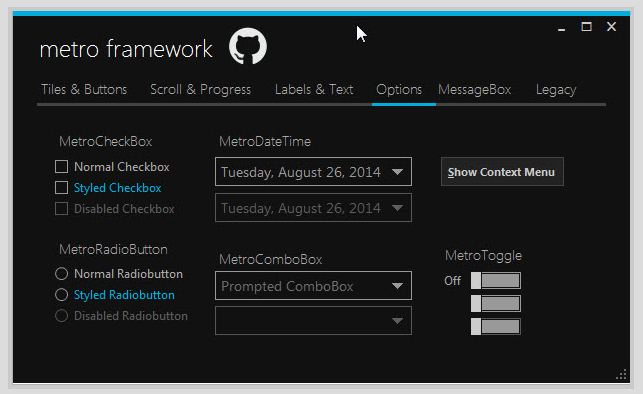Click the MetroCheckBox heading

pos(105,141)
